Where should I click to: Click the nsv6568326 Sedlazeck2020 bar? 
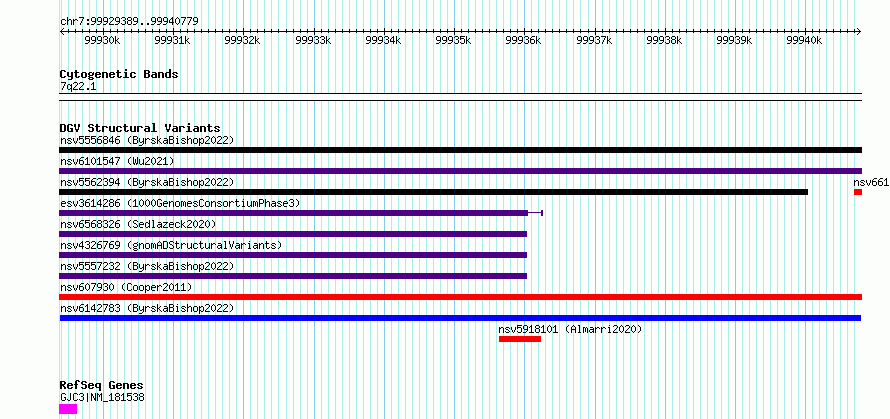pyautogui.click(x=293, y=234)
